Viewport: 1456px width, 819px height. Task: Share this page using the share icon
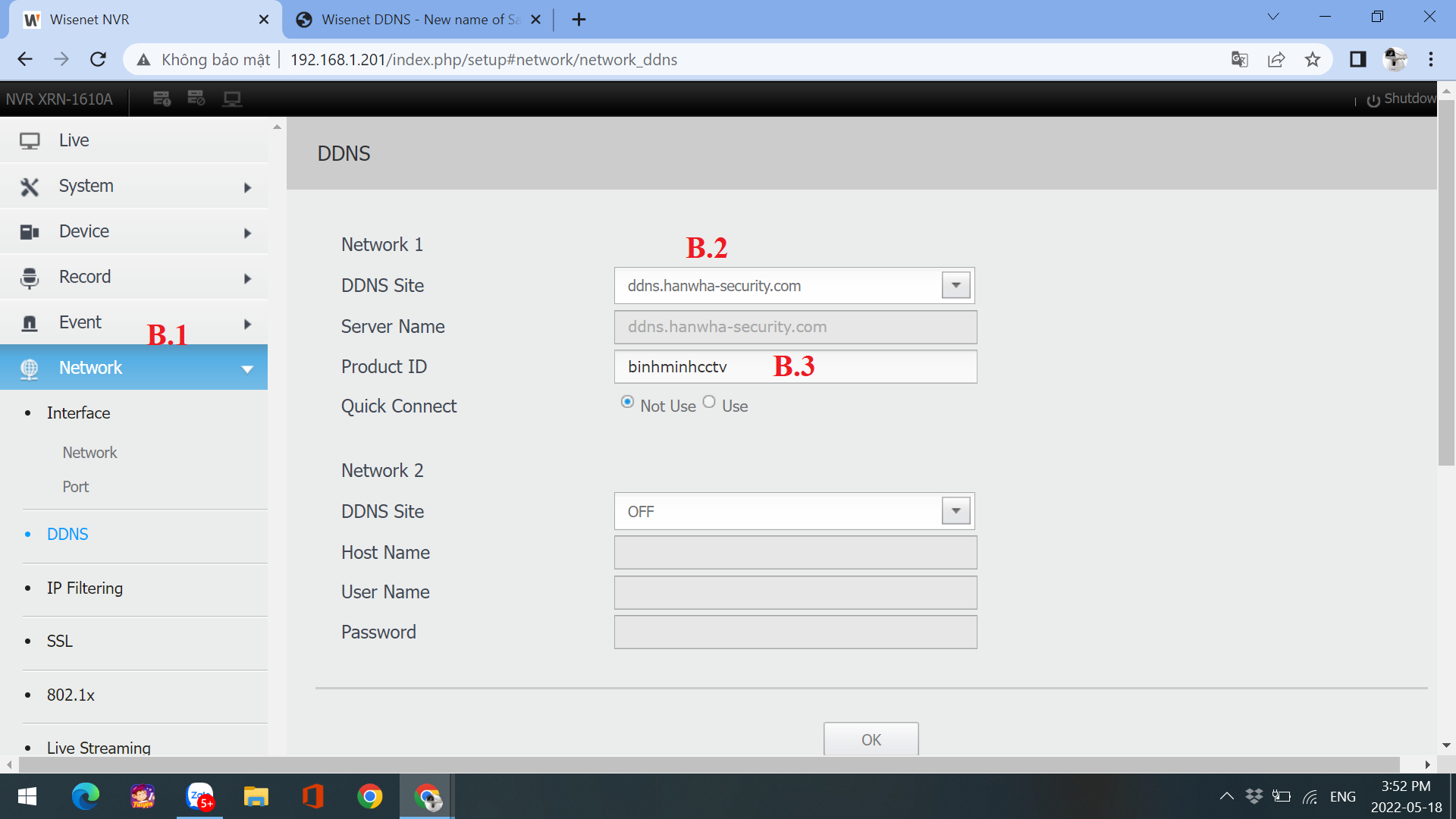click(1276, 60)
